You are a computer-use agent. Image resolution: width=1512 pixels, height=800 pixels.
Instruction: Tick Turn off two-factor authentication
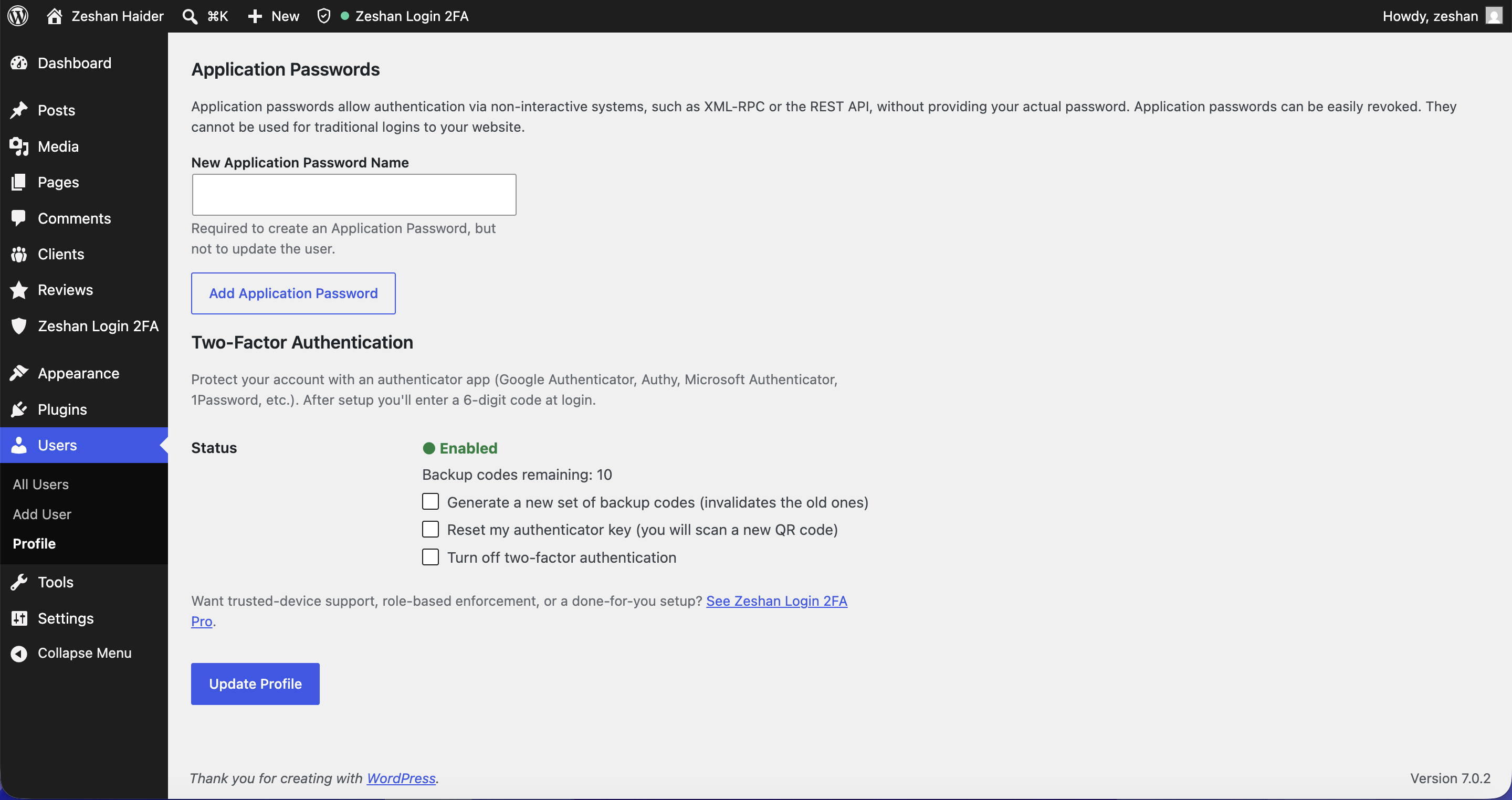[430, 557]
